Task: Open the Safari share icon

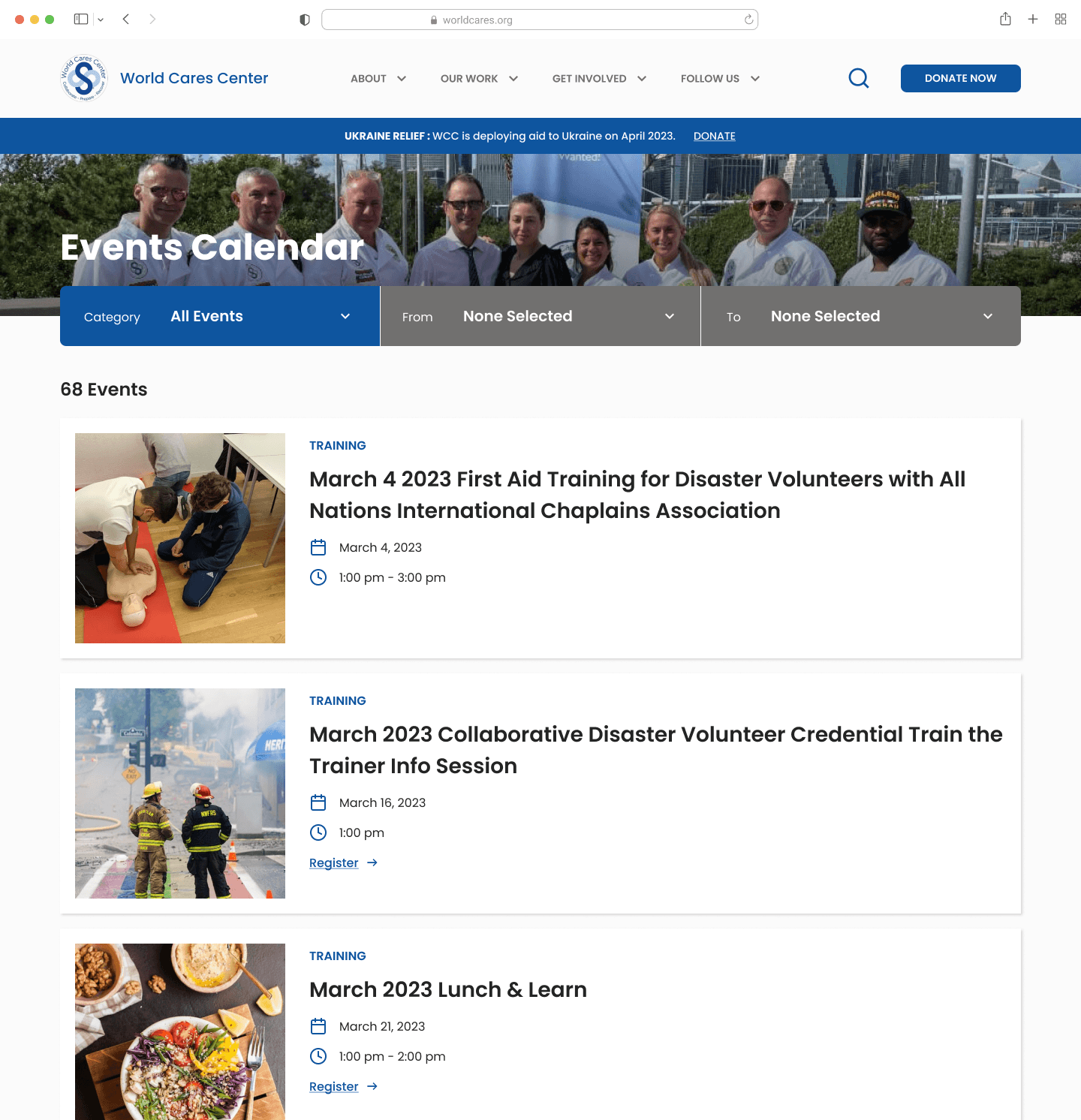Action: click(x=1005, y=19)
